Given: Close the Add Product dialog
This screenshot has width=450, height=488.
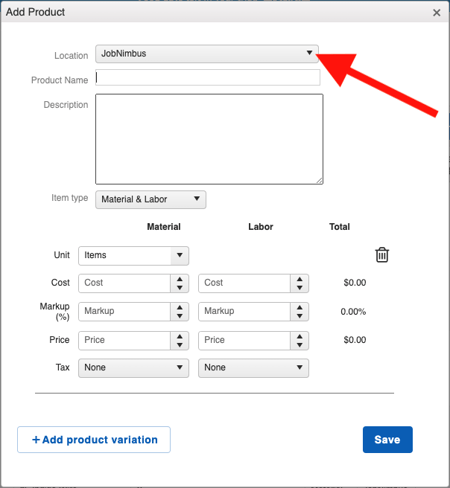Looking at the screenshot, I should (436, 13).
